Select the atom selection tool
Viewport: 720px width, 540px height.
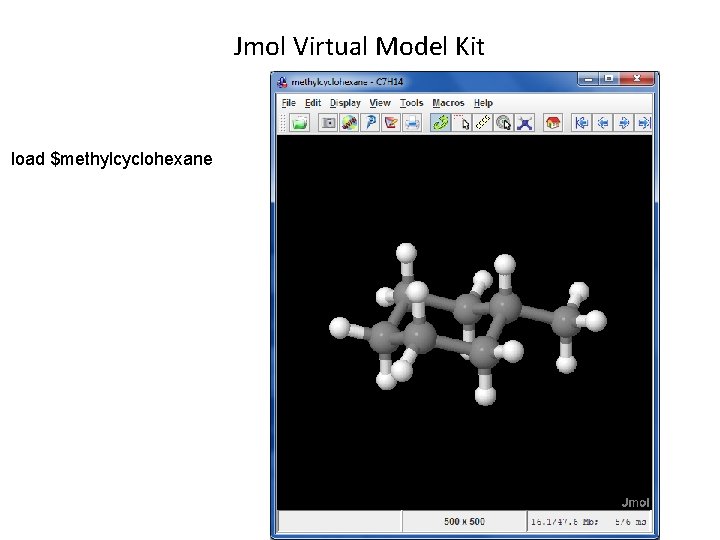click(461, 123)
